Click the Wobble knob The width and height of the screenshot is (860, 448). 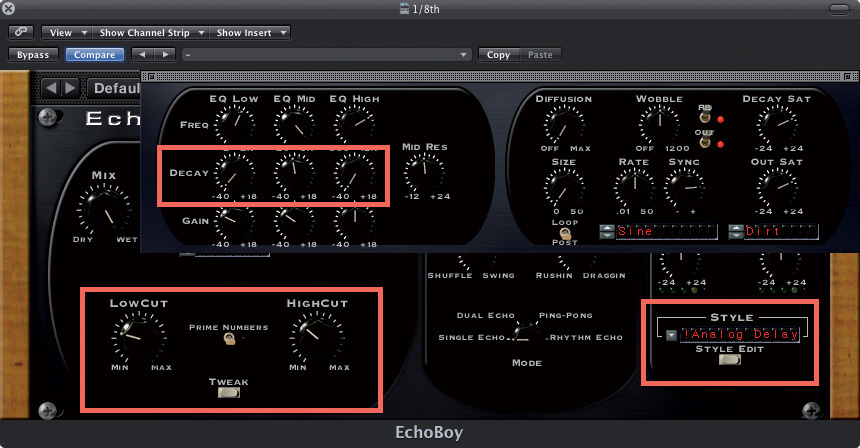pyautogui.click(x=659, y=124)
